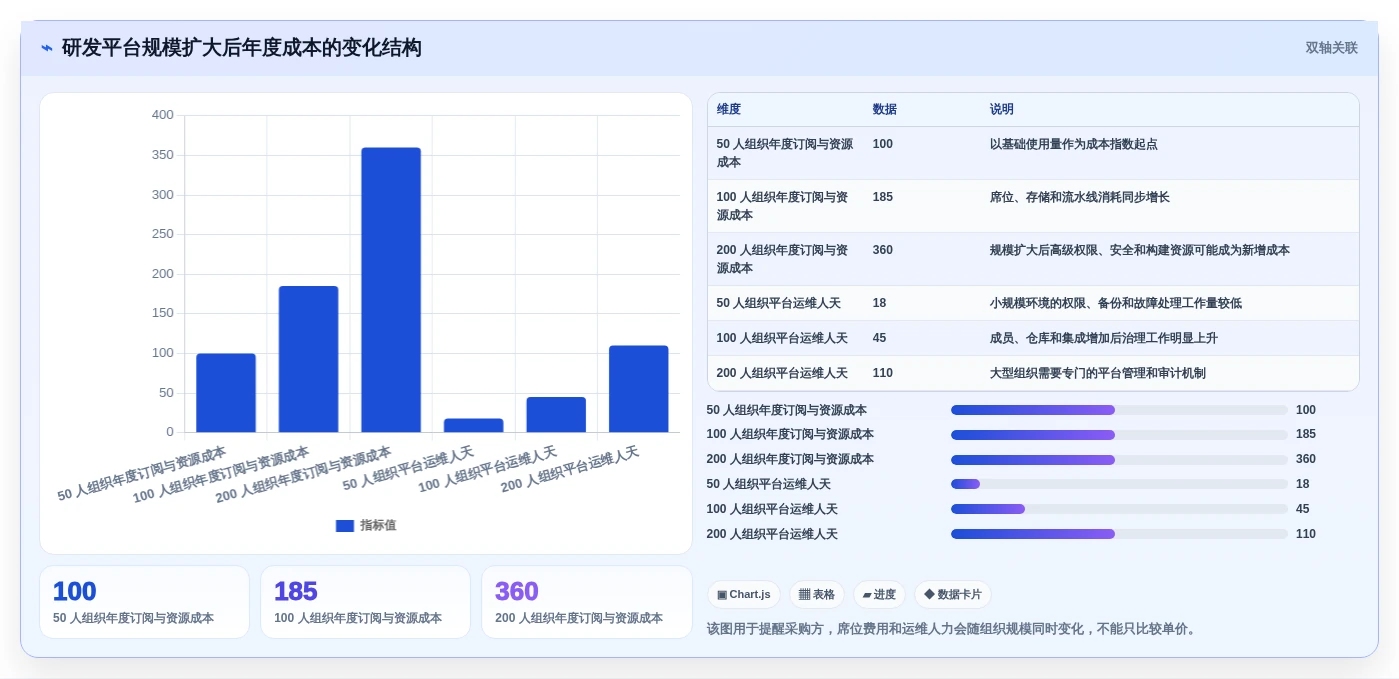This screenshot has width=1399, height=679.
Task: Click progress bar for 50 人组织年度订阅与资源成本
Action: coord(1119,410)
